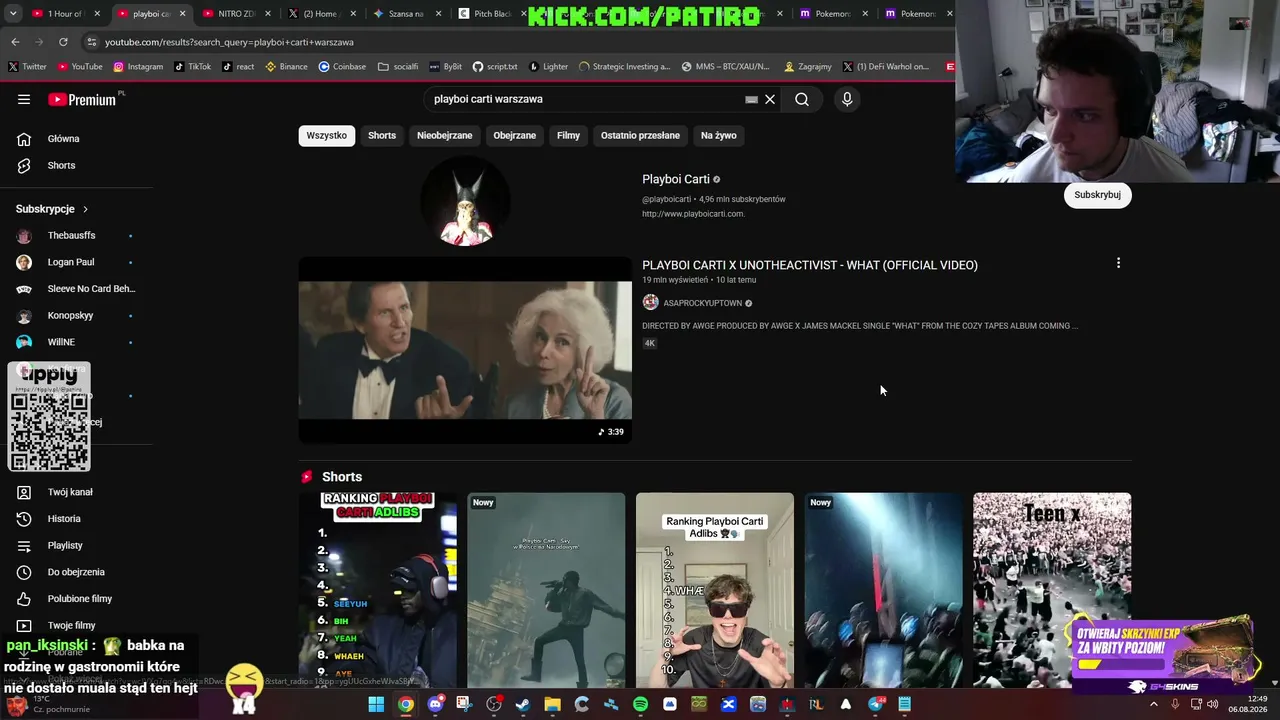Open Telegram from the taskbar
This screenshot has height=720, width=1280.
click(876, 704)
